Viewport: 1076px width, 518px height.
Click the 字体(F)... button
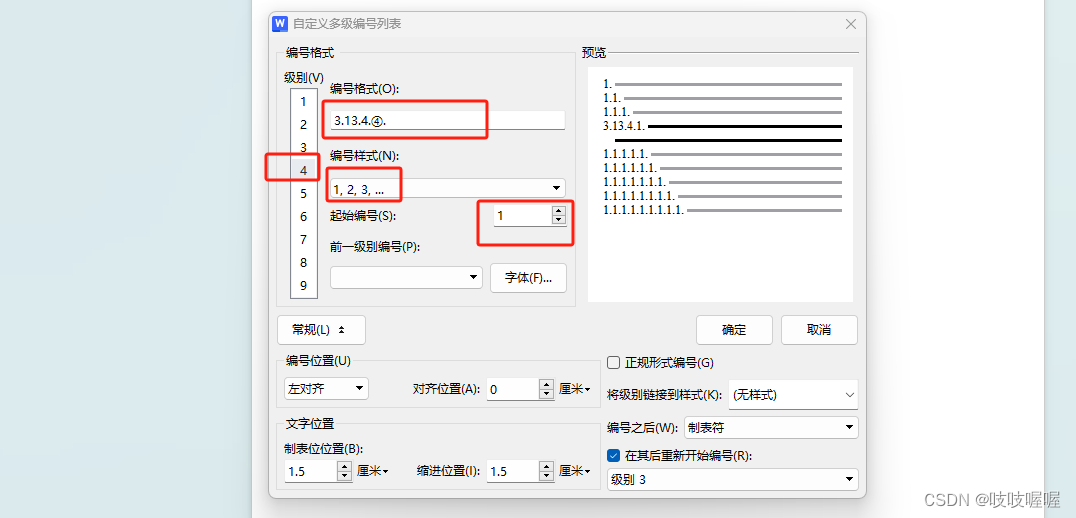pos(528,278)
